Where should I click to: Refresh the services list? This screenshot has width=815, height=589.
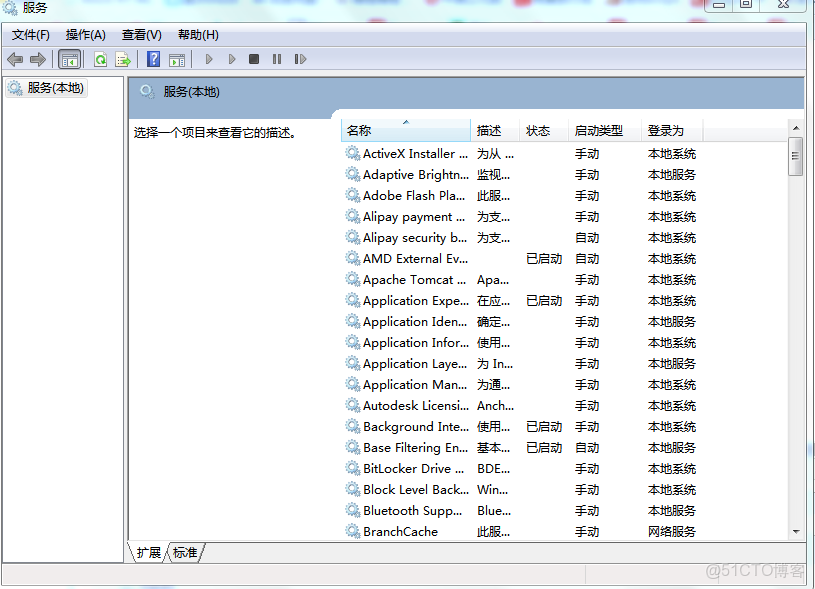100,59
